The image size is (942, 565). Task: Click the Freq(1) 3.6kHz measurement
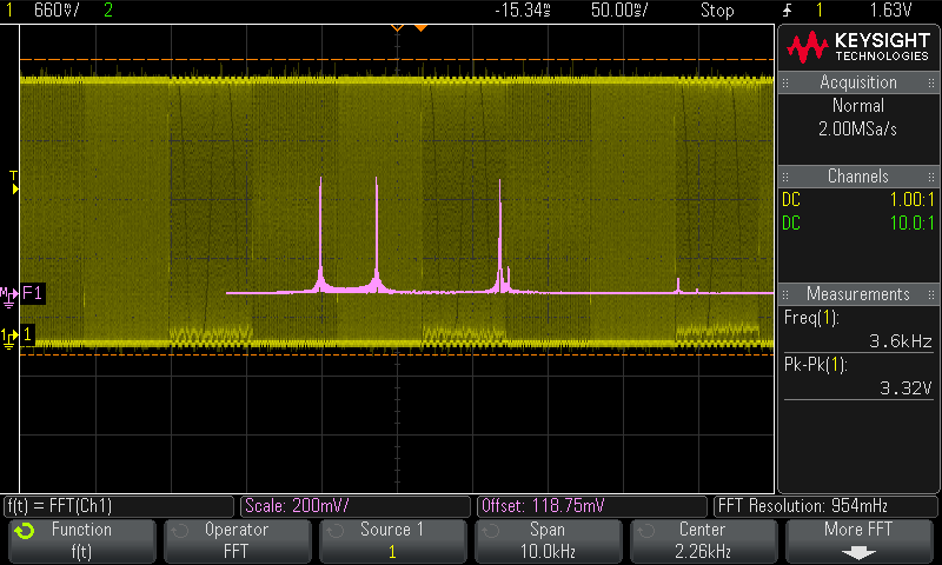click(x=858, y=330)
